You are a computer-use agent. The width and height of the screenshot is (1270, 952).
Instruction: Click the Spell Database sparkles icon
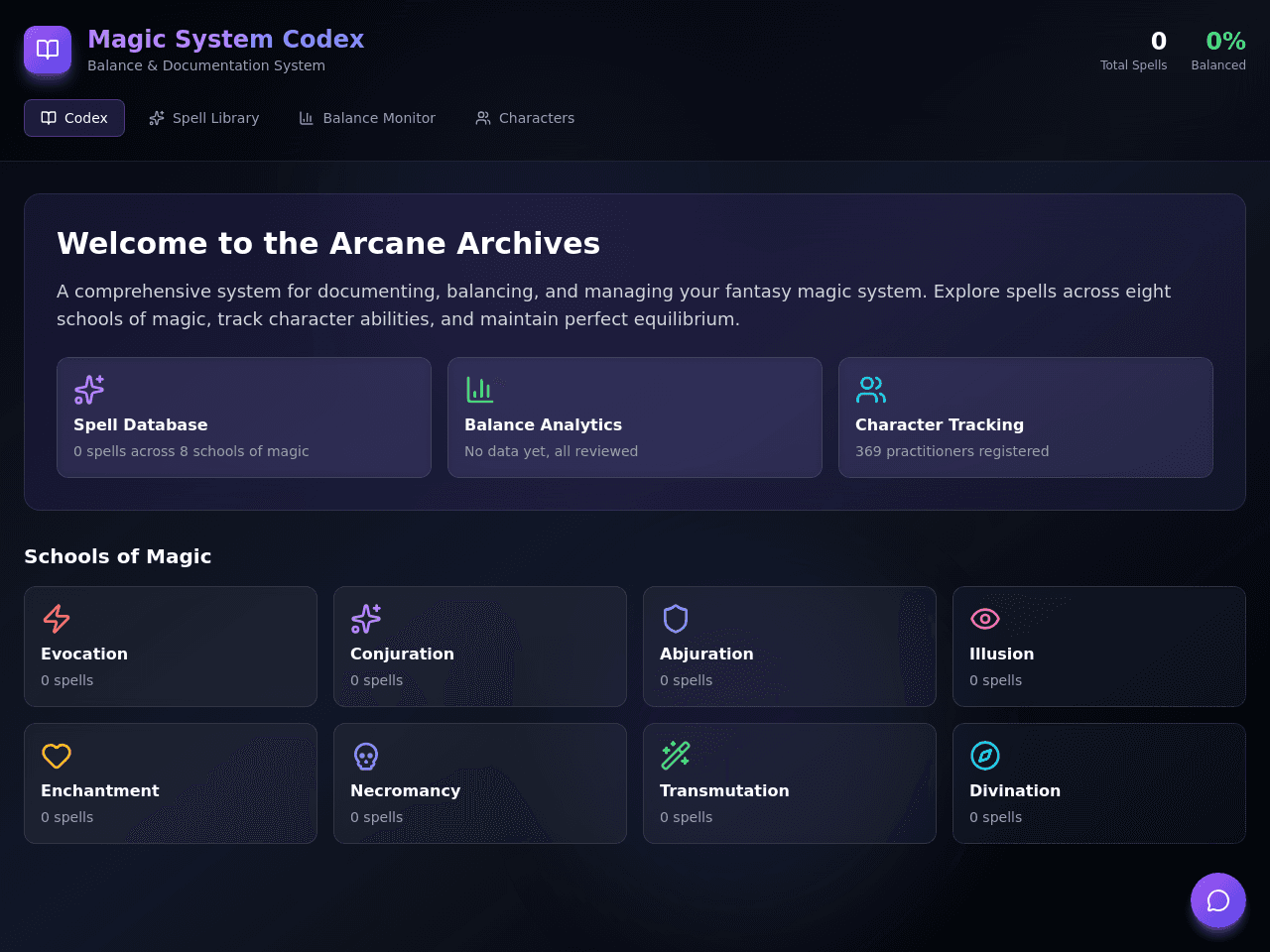click(x=89, y=390)
